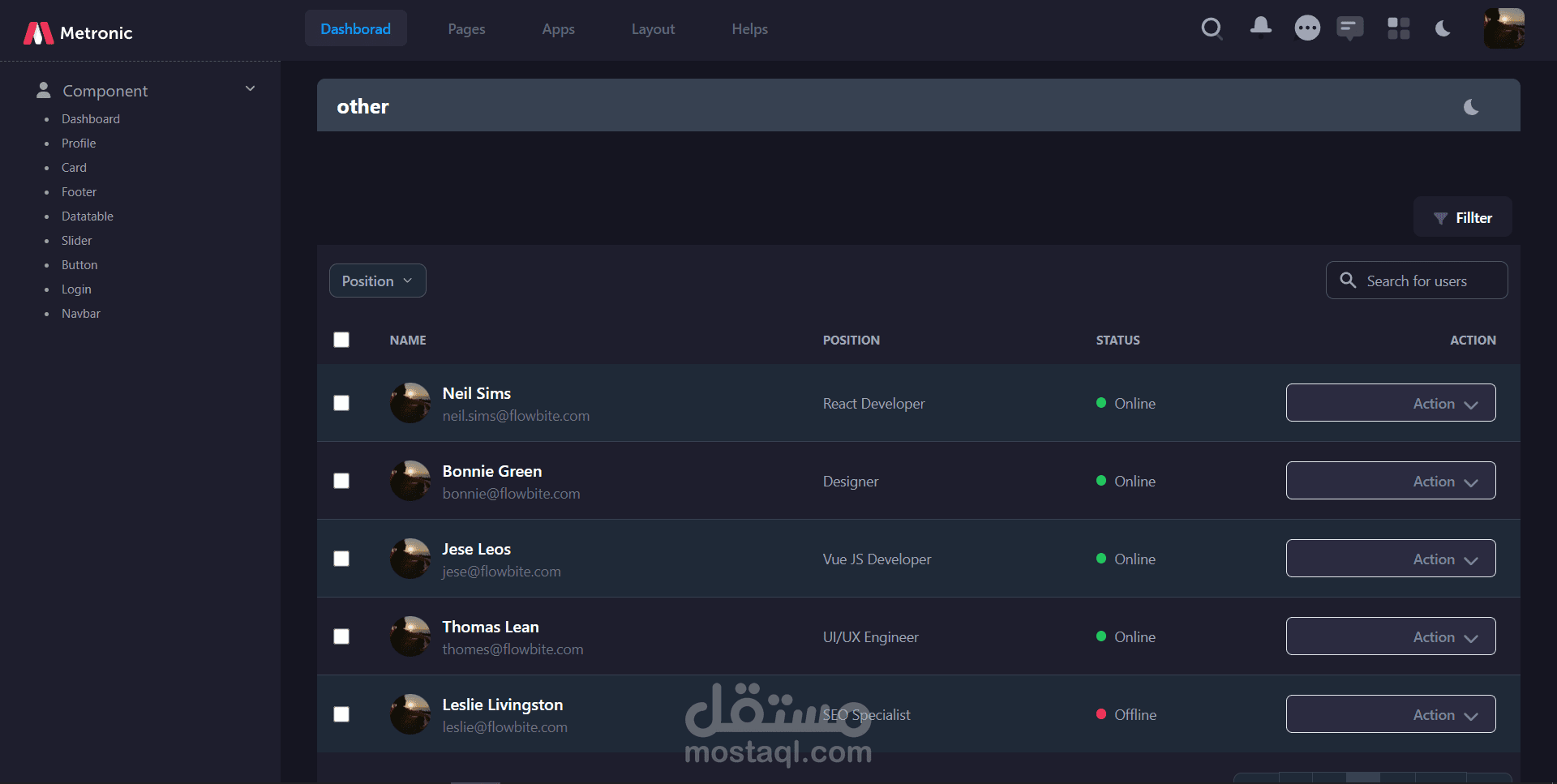Click the Vue JS Developer position cell
The height and width of the screenshot is (784, 1557).
point(877,559)
